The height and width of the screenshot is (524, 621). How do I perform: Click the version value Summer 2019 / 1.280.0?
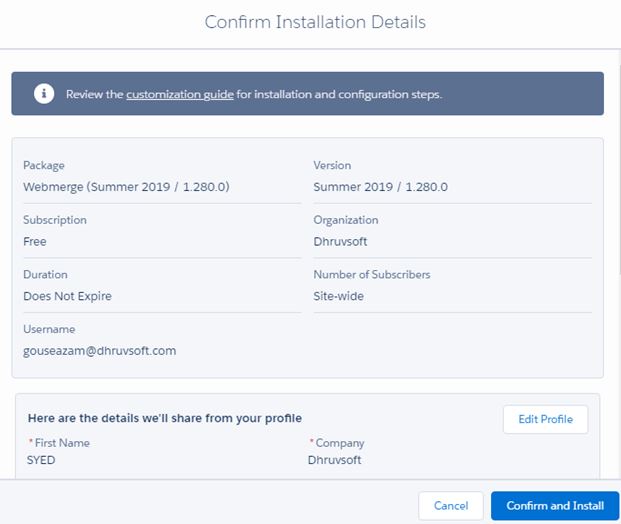pyautogui.click(x=381, y=187)
